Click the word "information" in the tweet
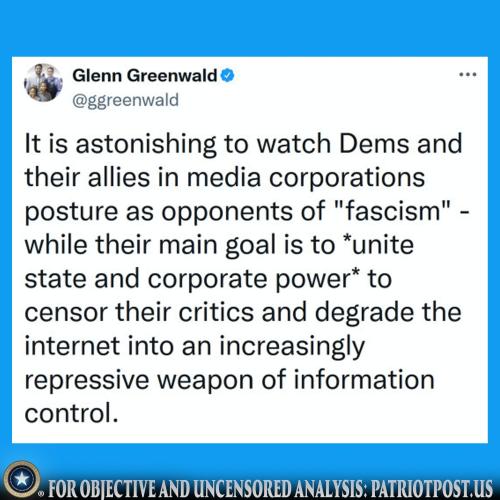Viewport: 500px width, 500px height. pos(364,379)
